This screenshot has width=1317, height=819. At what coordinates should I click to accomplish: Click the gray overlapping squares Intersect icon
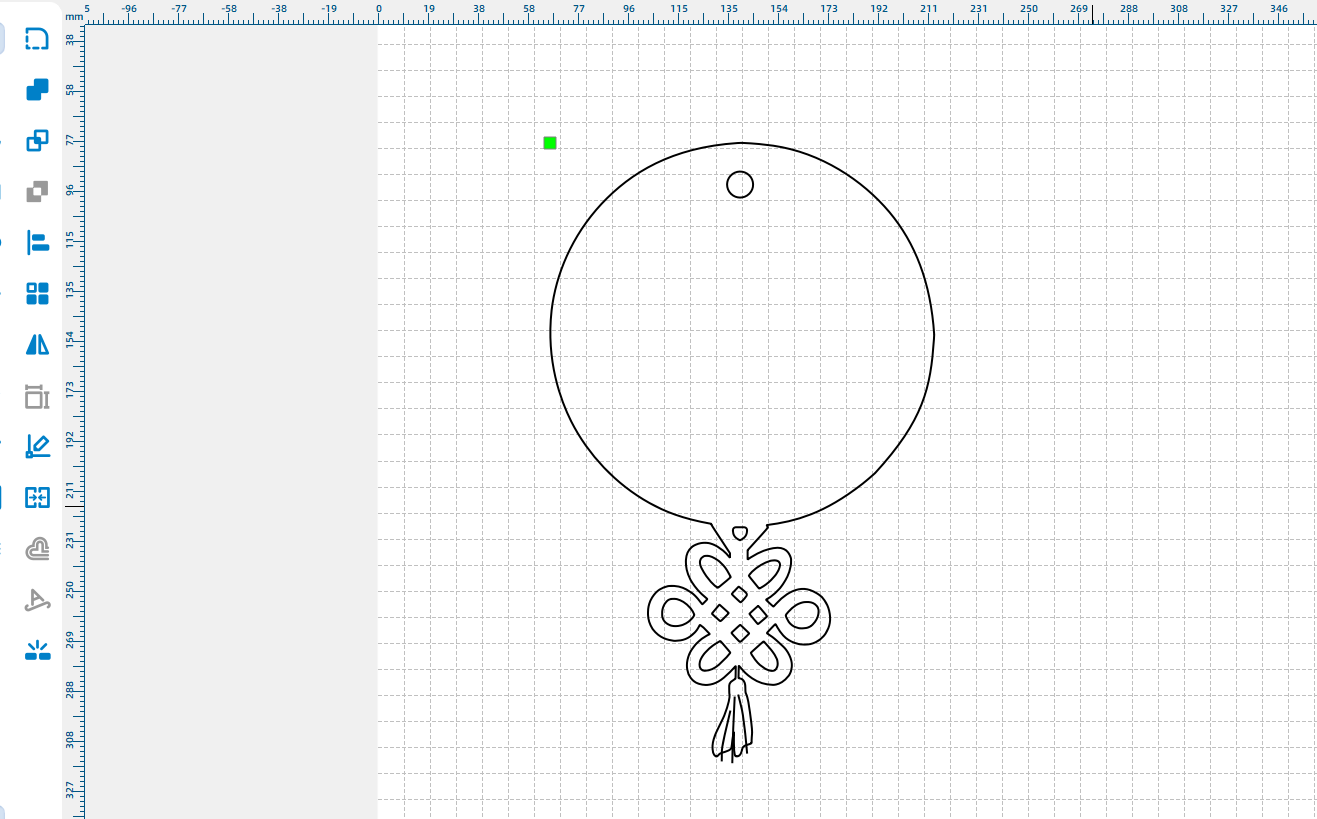(37, 191)
